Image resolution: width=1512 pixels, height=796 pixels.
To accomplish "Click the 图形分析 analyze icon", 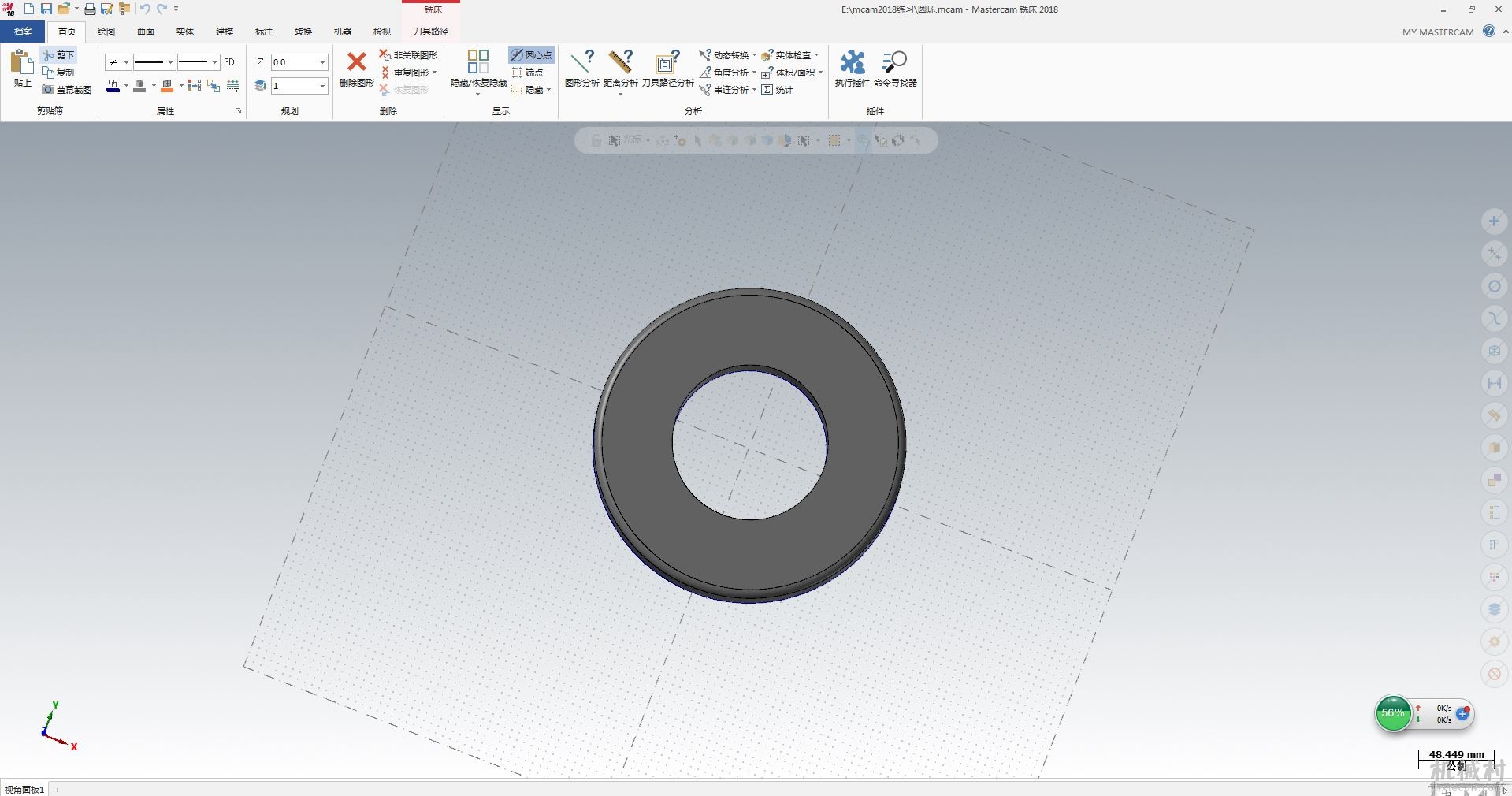I will pos(581,61).
